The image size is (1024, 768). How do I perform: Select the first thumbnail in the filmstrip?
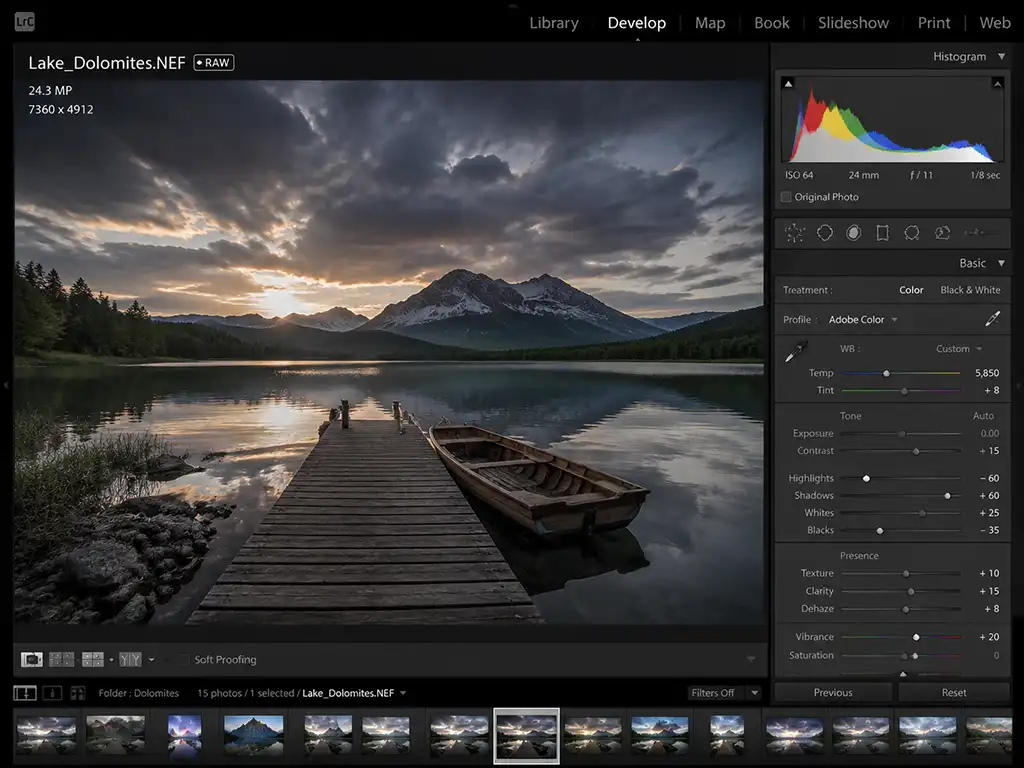(46, 736)
